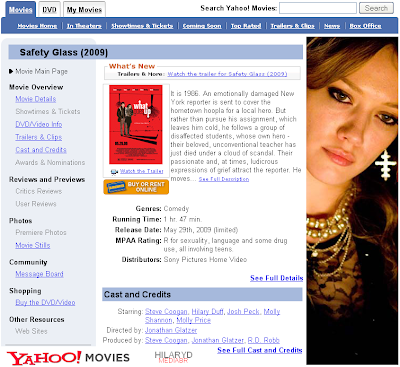400x367 pixels.
Task: Open DVD/Video Info sidebar link
Action: click(x=39, y=124)
